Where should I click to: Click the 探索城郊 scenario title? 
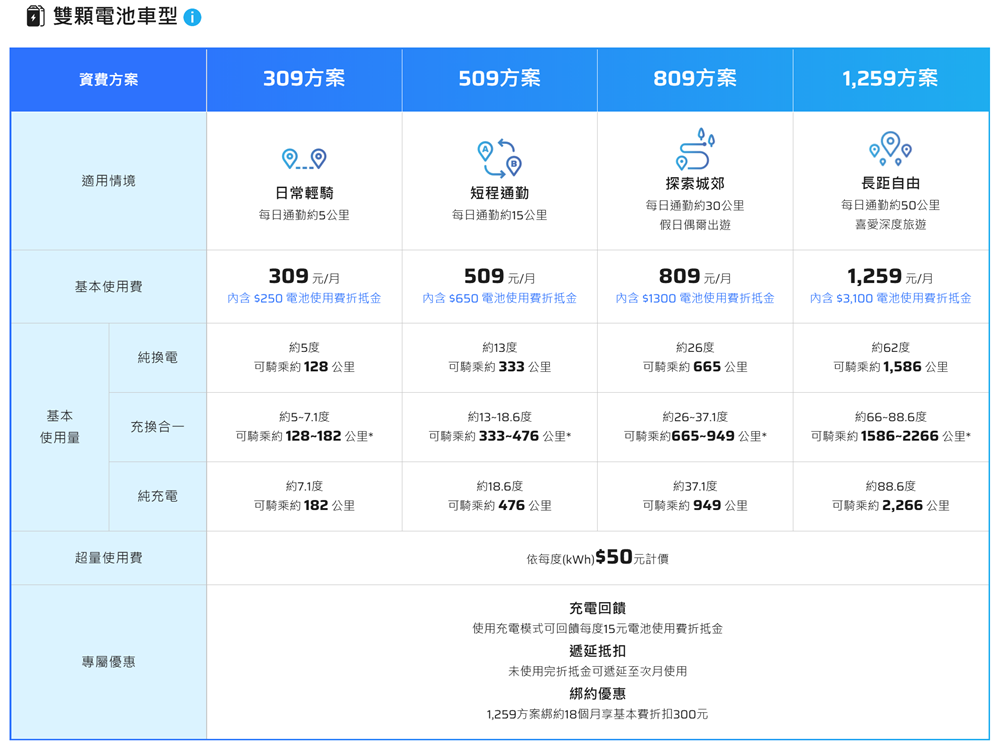click(695, 184)
